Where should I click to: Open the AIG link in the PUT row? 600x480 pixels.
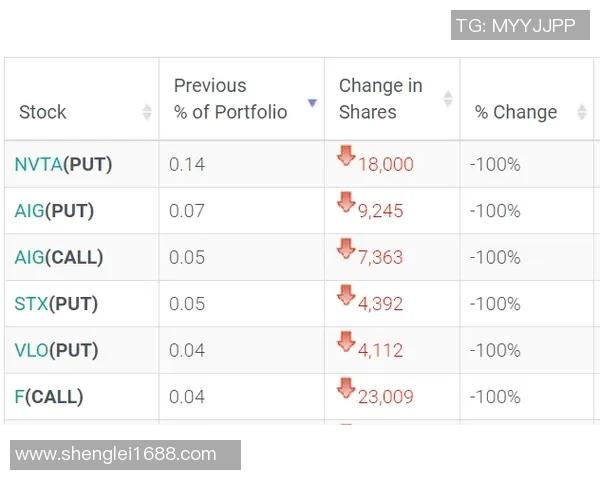(x=30, y=211)
